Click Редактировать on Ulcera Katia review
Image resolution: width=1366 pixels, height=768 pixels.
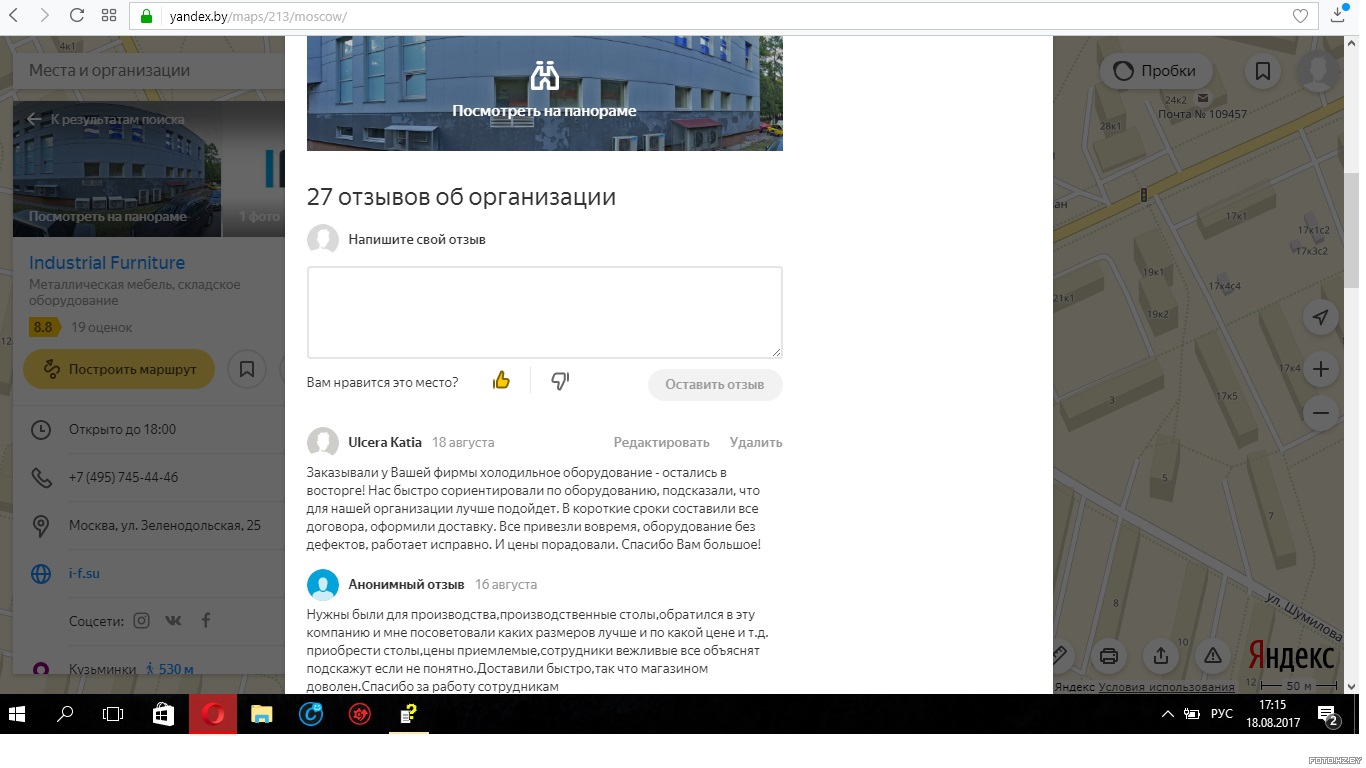(661, 442)
